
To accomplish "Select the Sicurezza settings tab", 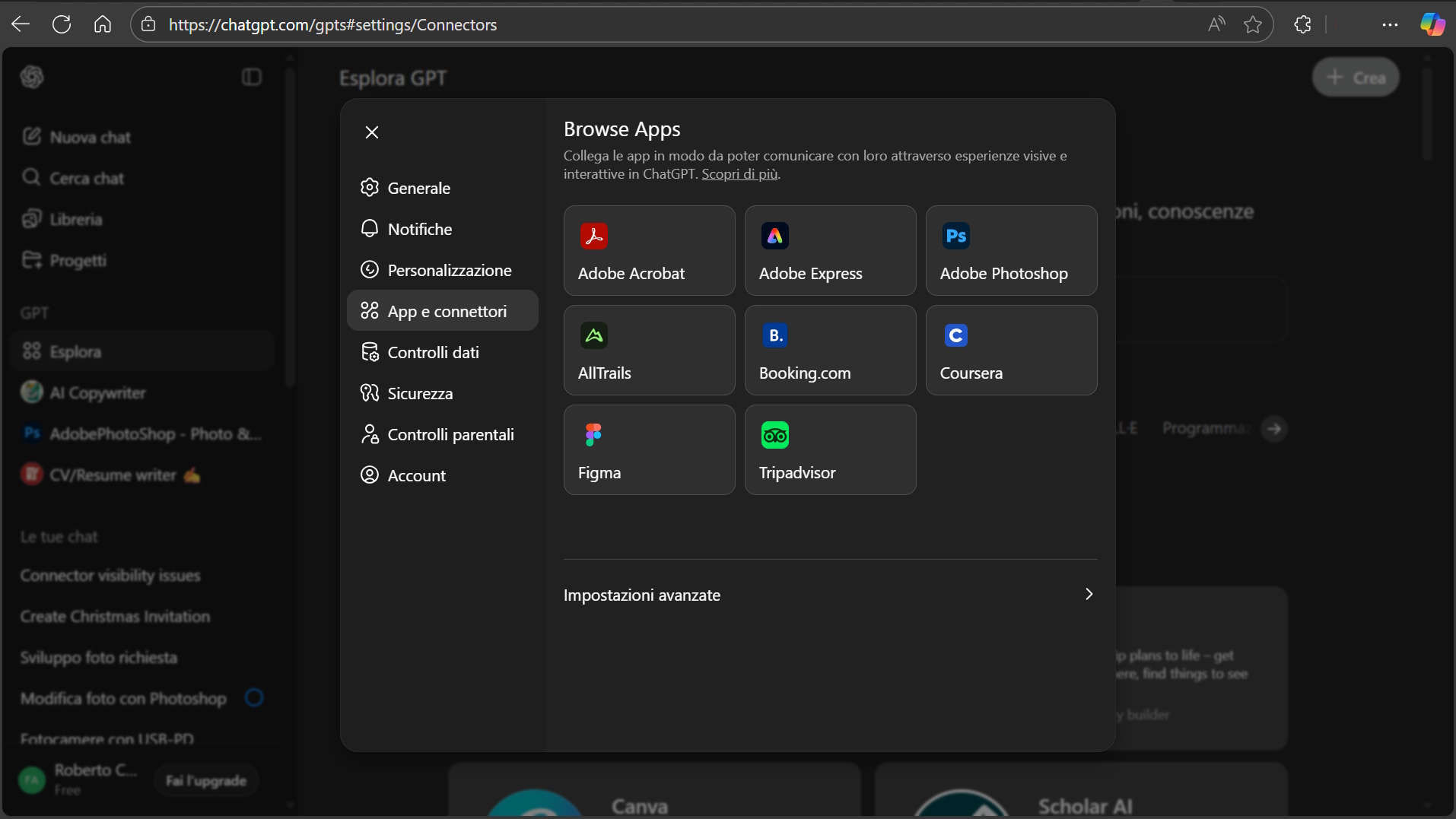I will [x=420, y=393].
